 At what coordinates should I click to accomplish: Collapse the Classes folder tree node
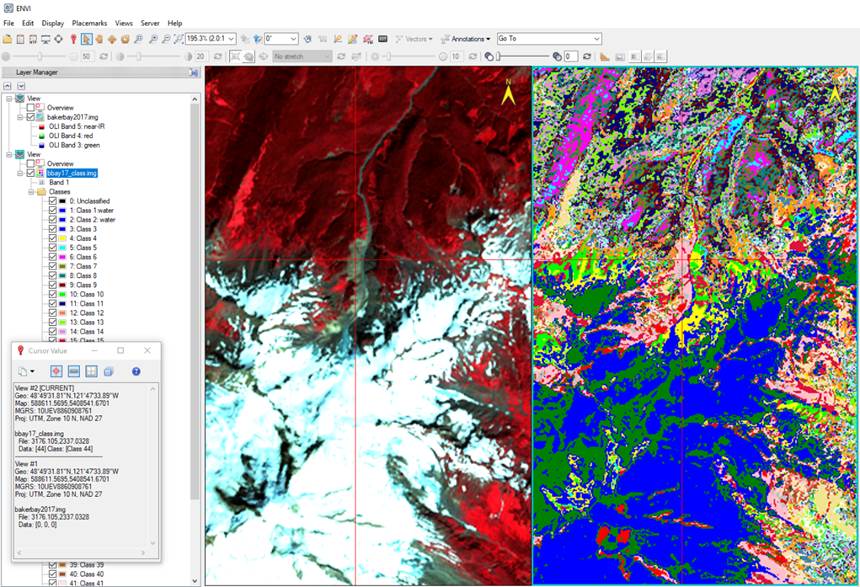31,192
